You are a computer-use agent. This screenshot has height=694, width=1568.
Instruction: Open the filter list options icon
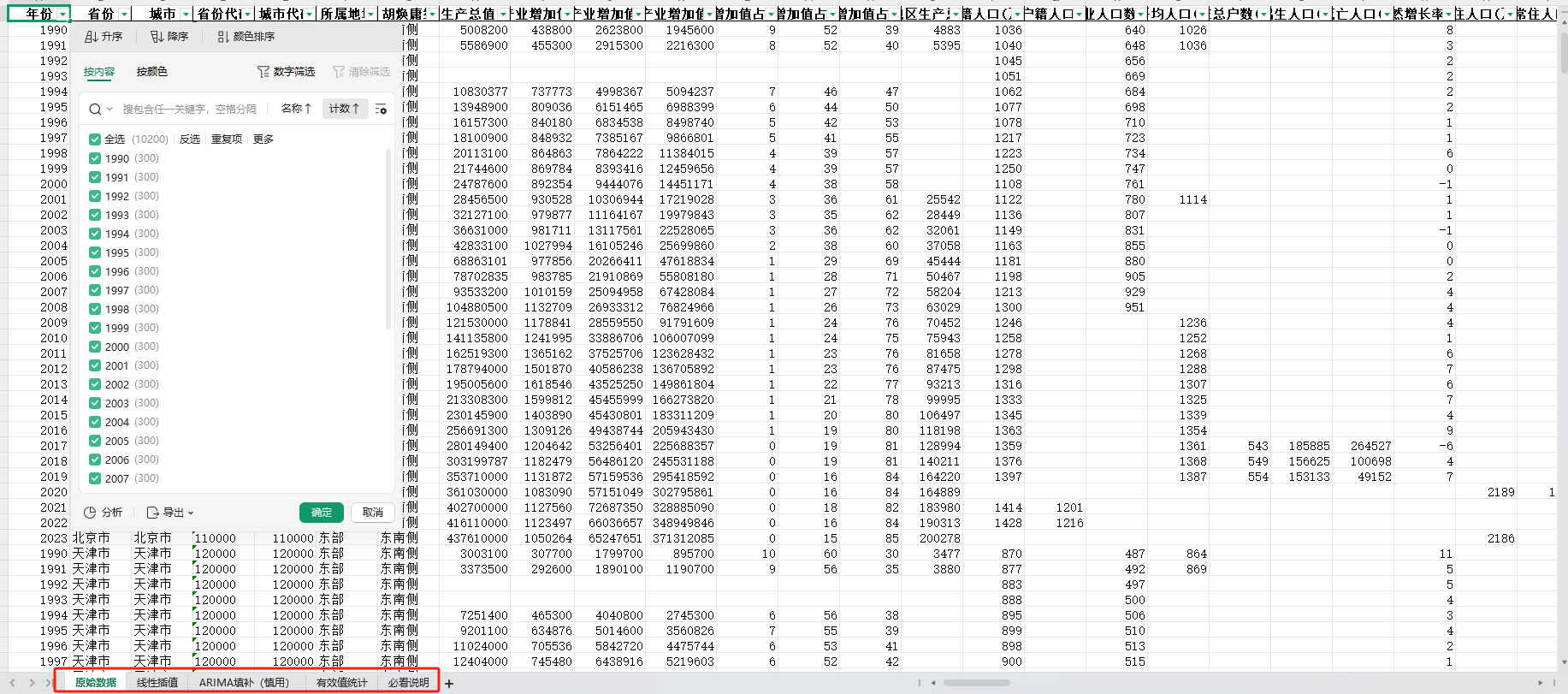pos(381,109)
